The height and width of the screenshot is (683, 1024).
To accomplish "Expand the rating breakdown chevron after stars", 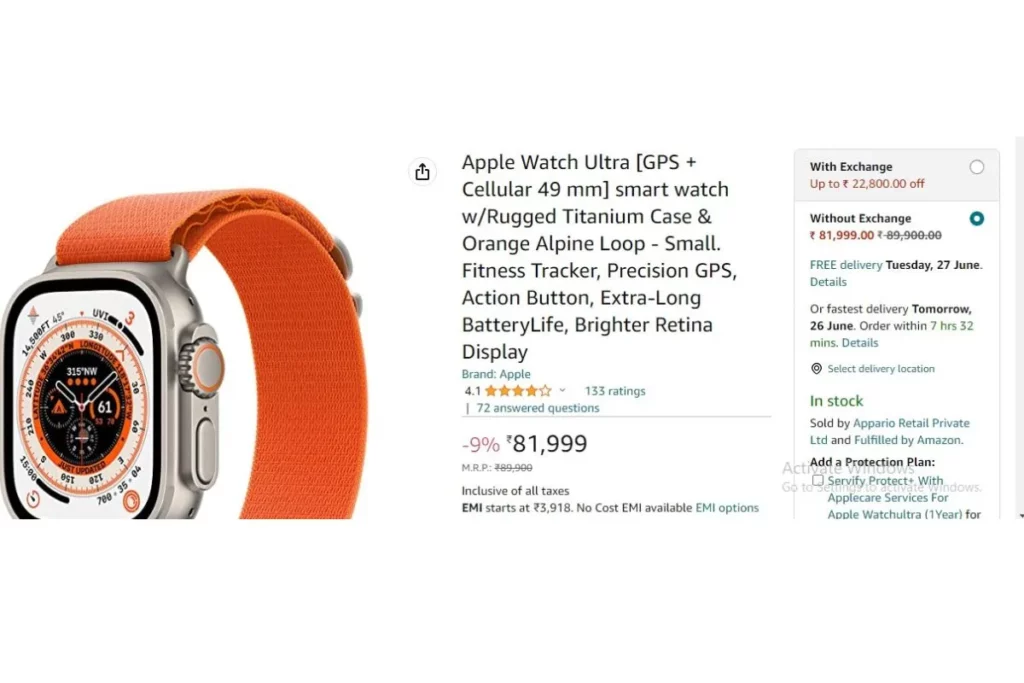I will click(x=562, y=390).
